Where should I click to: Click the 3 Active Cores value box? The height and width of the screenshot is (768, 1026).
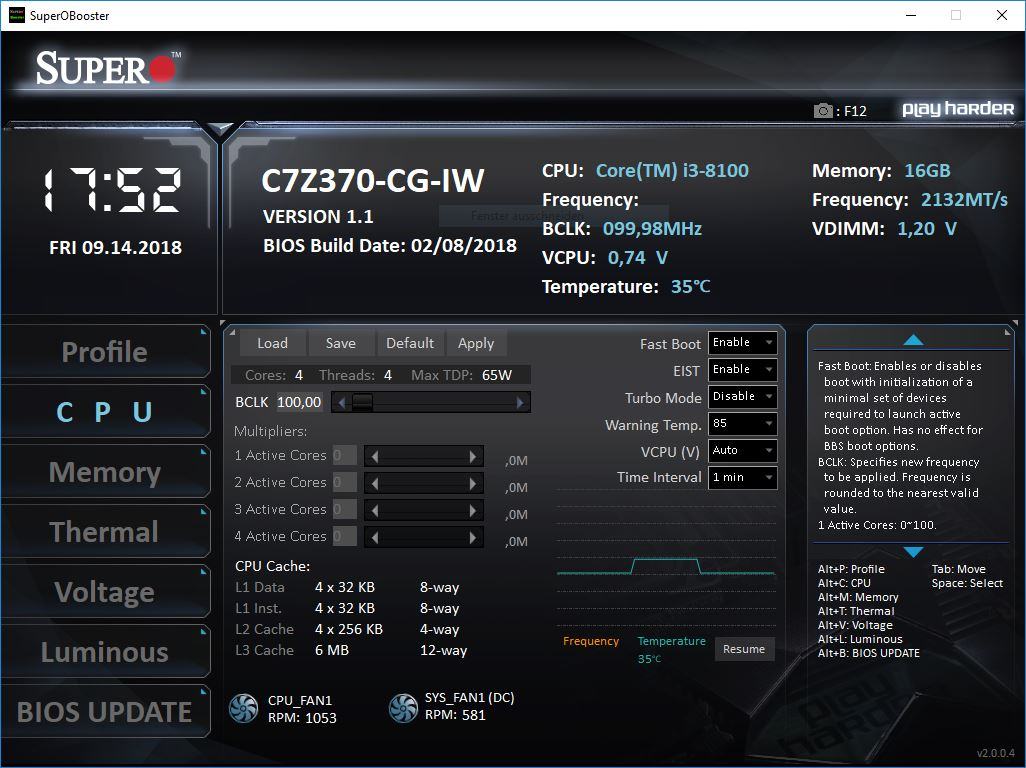click(344, 509)
